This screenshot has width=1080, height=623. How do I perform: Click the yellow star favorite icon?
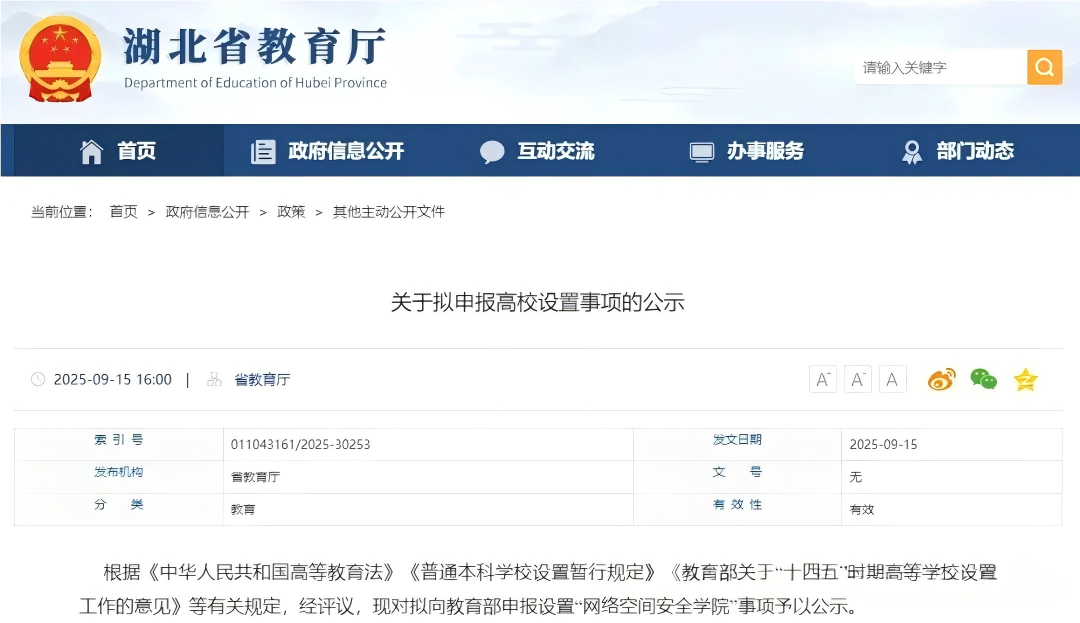1025,379
